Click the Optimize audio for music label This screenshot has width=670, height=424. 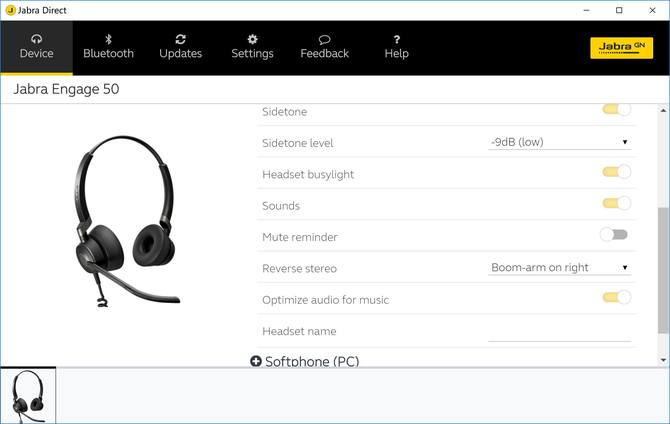(x=326, y=300)
